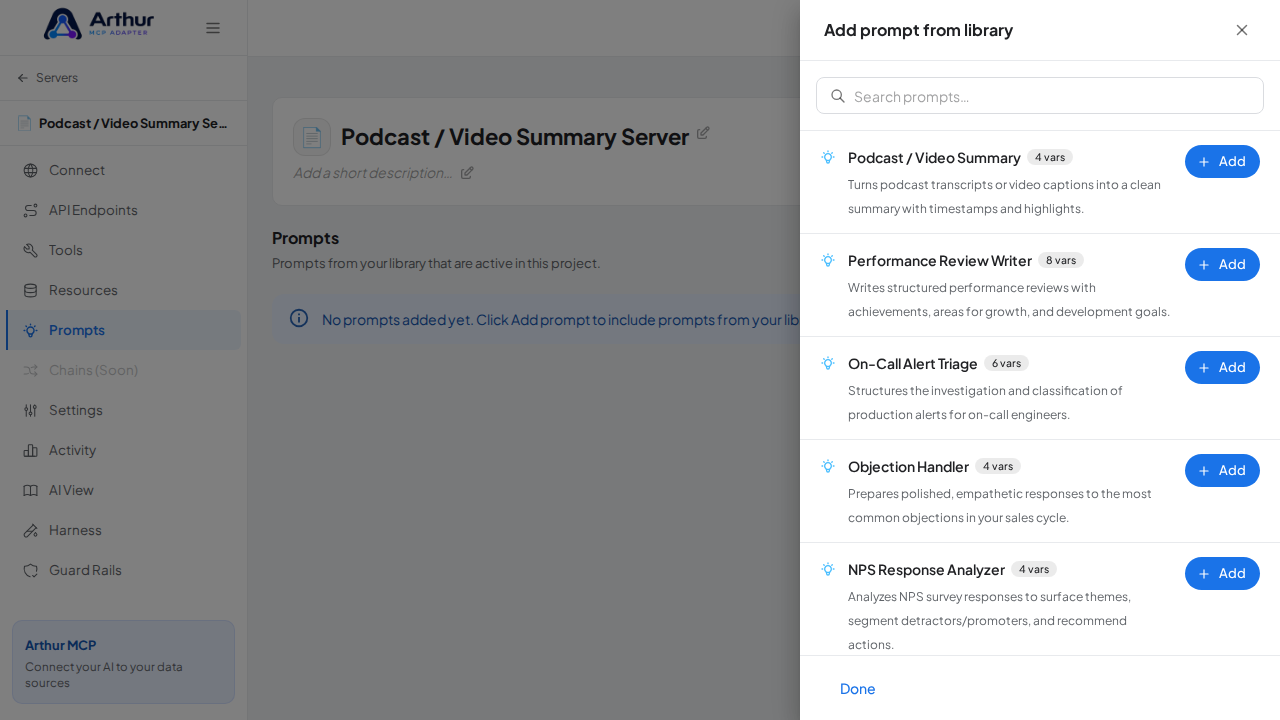Open the Settings section
This screenshot has width=1280, height=720.
[x=123, y=410]
